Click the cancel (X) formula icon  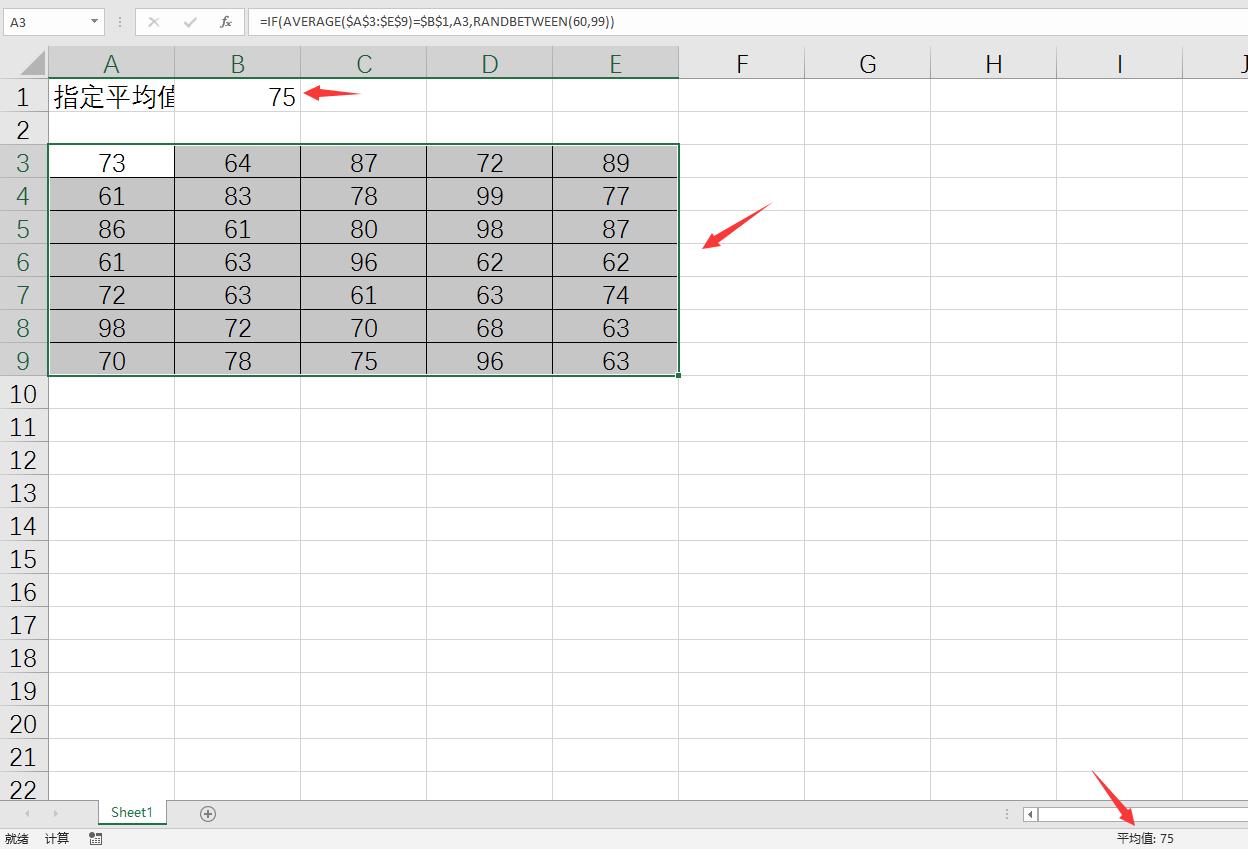(153, 21)
